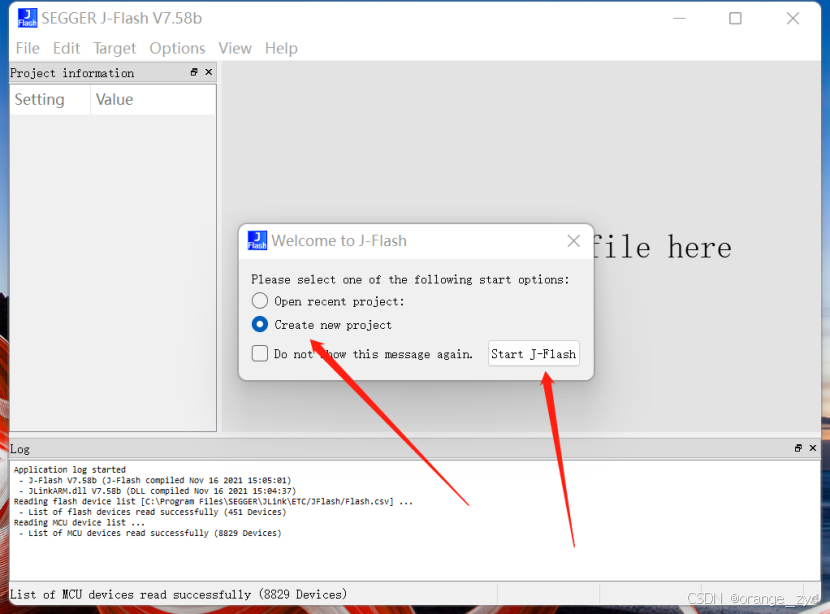
Task: Close the Log panel
Action: point(813,448)
